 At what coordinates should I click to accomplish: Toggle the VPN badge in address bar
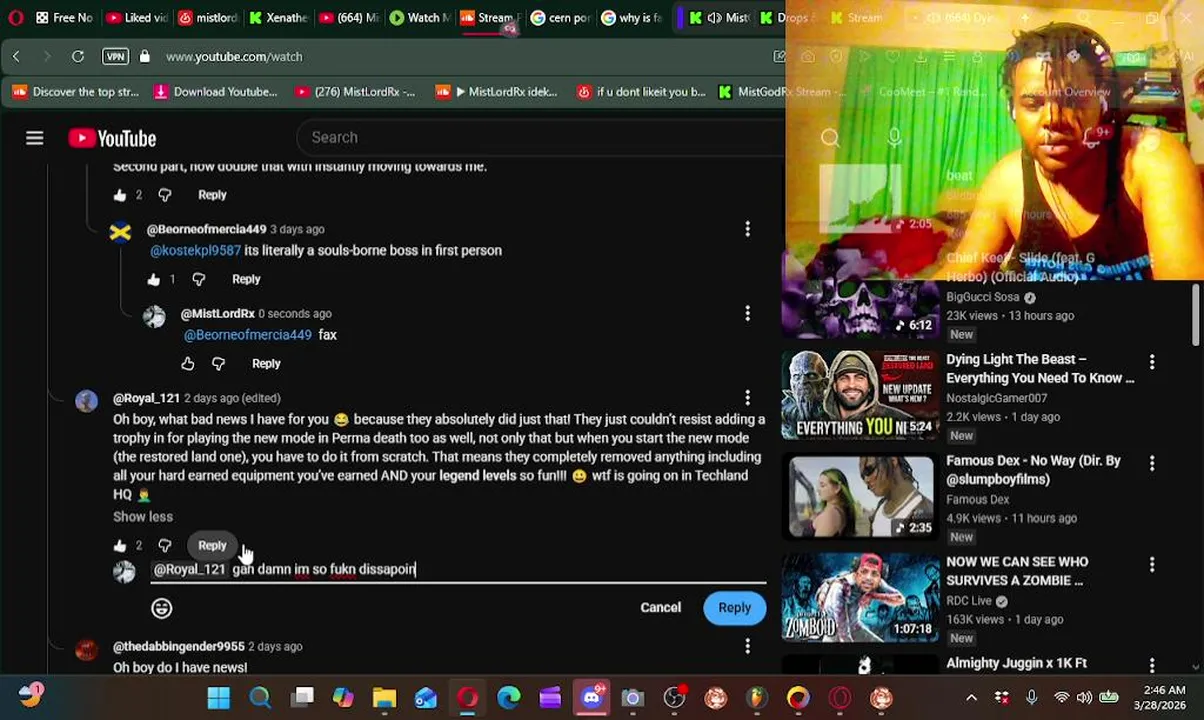click(115, 57)
